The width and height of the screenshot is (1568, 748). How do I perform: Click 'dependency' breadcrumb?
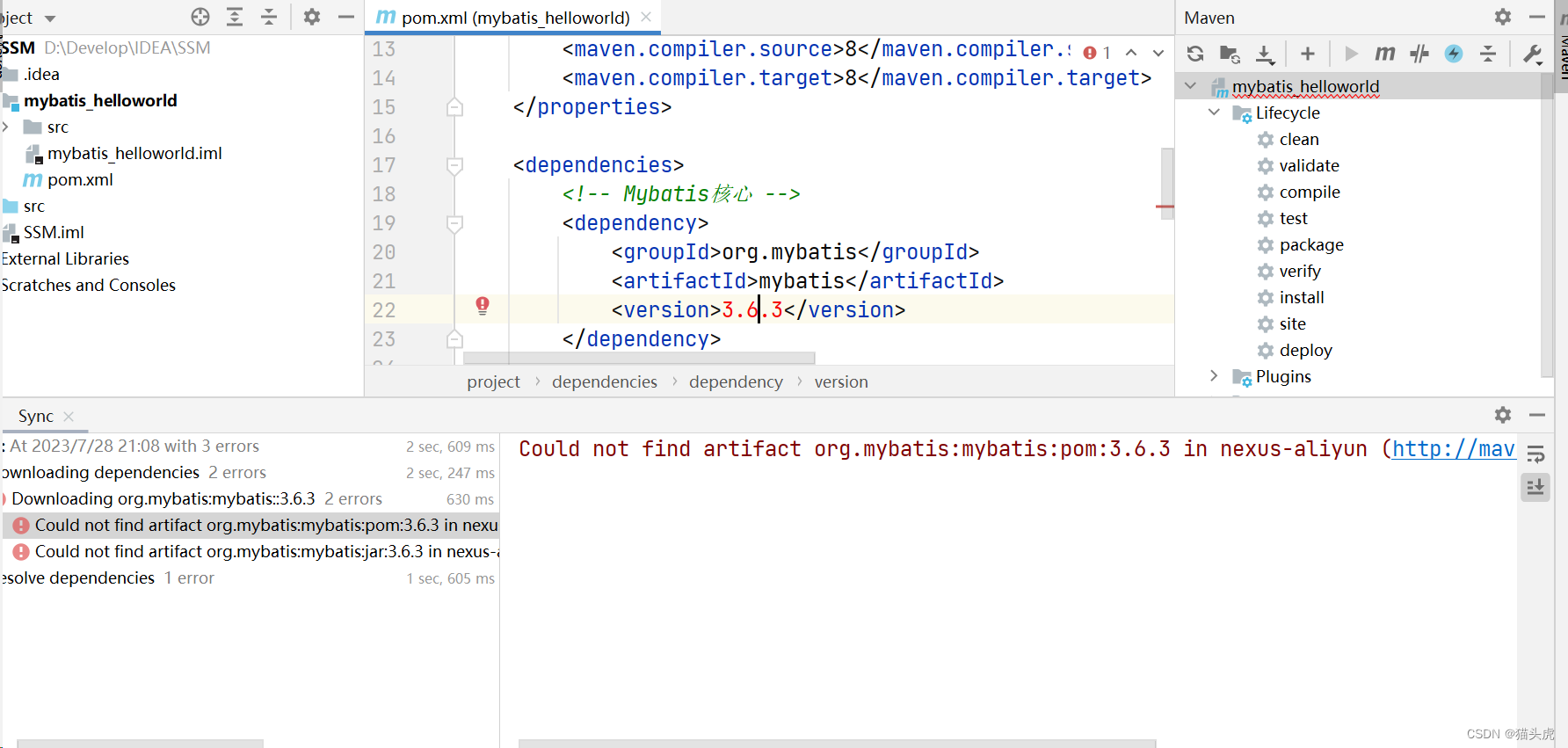(x=736, y=381)
